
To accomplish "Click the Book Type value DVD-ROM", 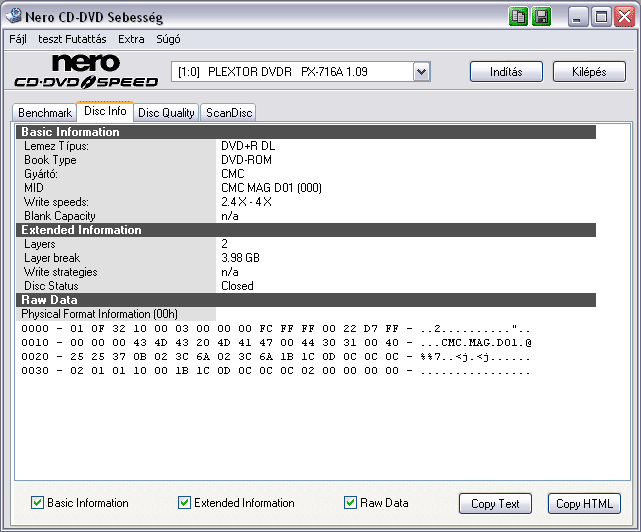I will 246,160.
